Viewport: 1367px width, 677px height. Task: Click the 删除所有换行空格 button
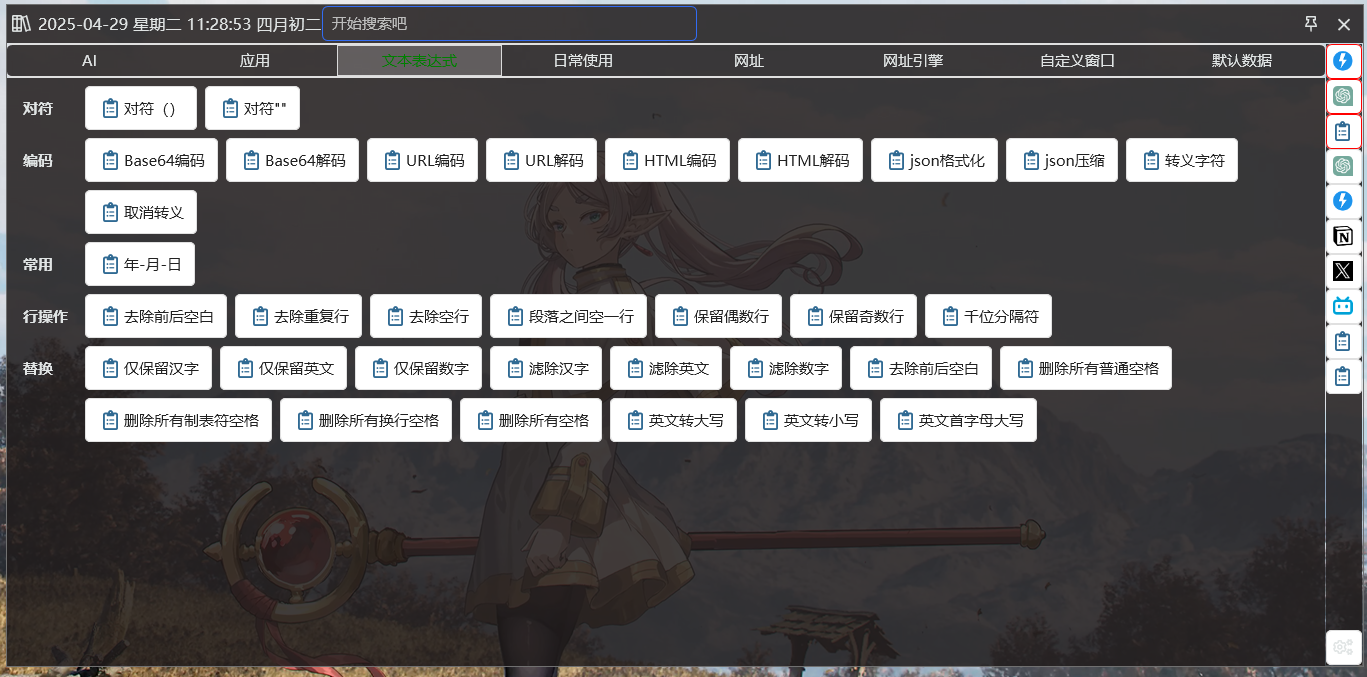[366, 420]
